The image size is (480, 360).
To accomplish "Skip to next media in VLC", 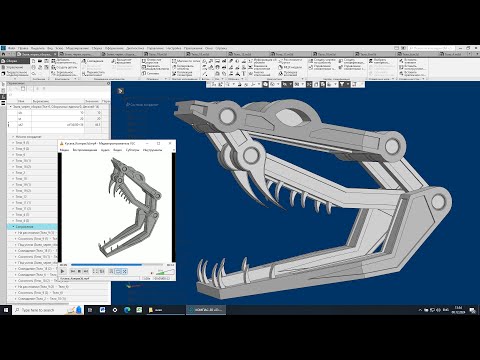I will point(86,272).
